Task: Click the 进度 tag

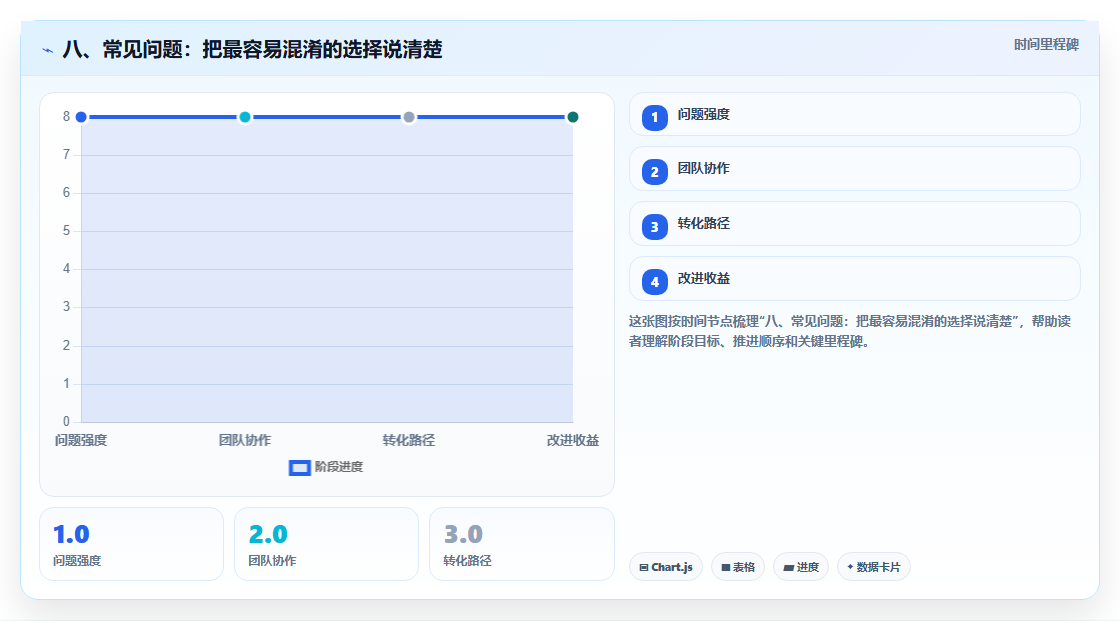Action: point(801,567)
